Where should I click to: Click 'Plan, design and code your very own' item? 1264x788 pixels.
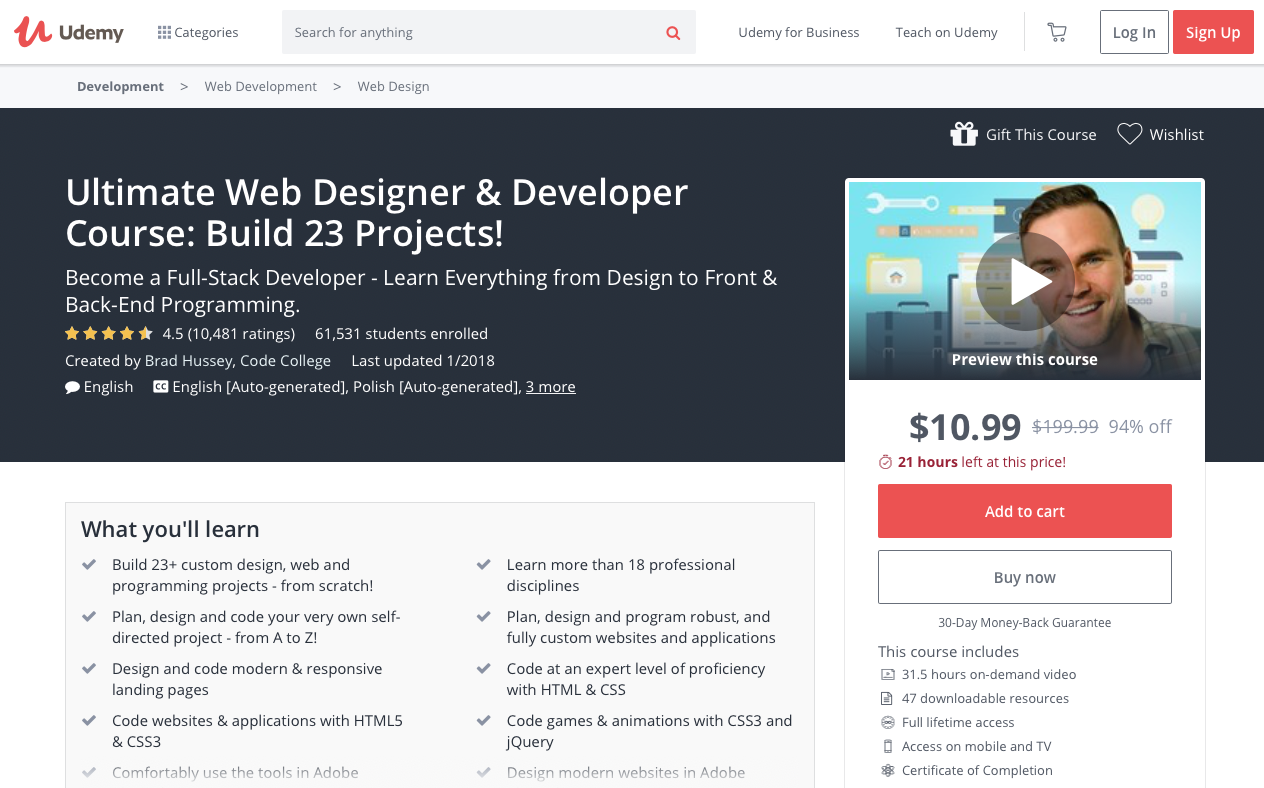pyautogui.click(x=256, y=627)
